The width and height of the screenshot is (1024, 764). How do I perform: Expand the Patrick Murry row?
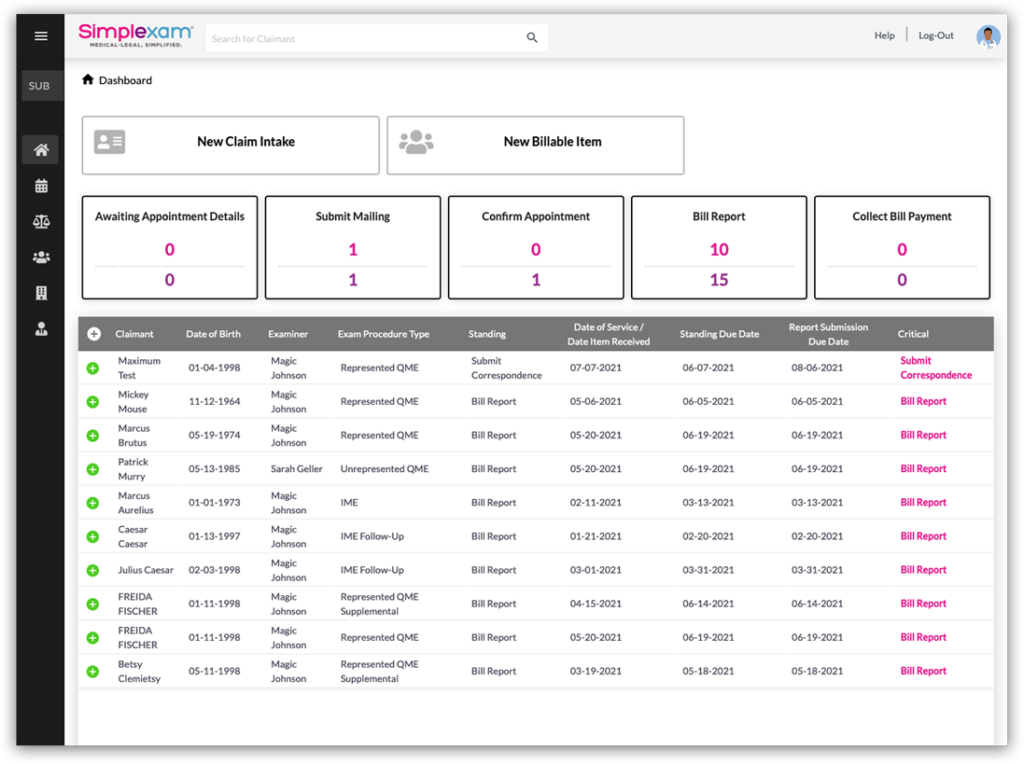pyautogui.click(x=93, y=470)
